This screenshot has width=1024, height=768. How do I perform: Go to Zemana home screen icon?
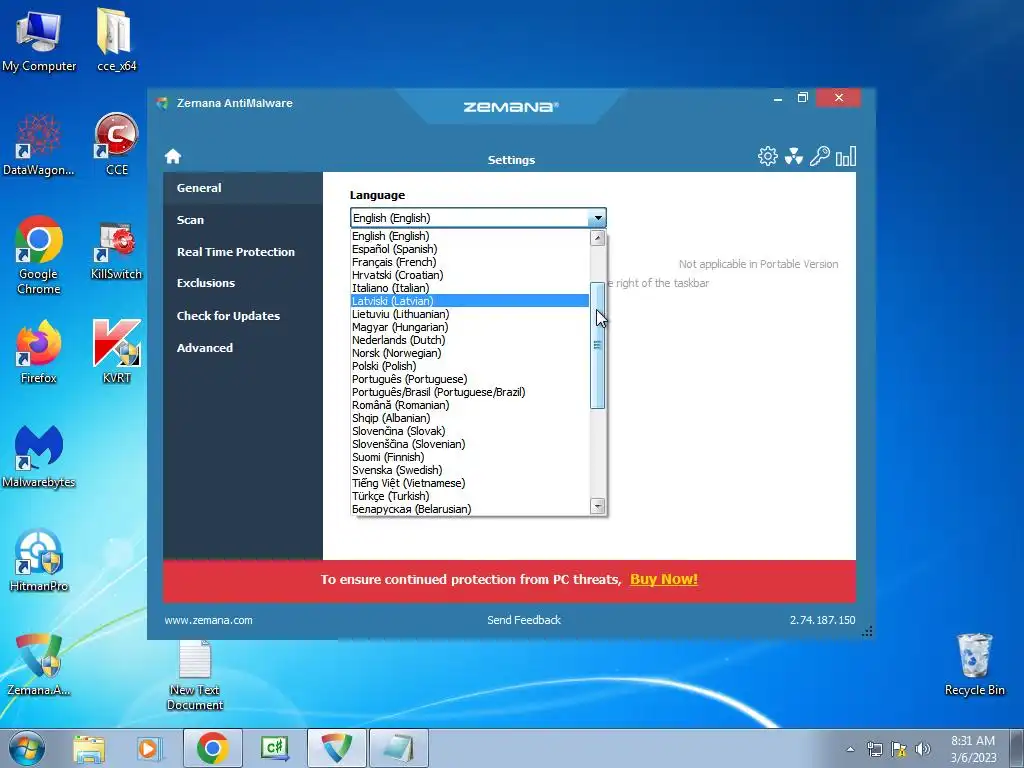(x=173, y=156)
